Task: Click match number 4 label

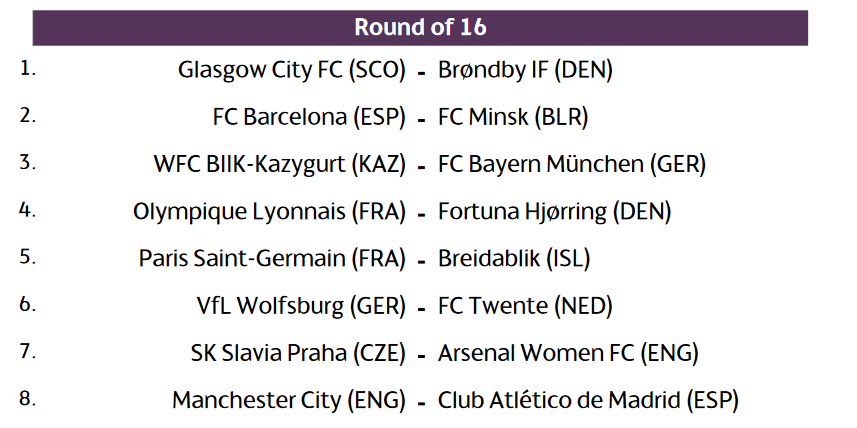Action: pyautogui.click(x=27, y=210)
